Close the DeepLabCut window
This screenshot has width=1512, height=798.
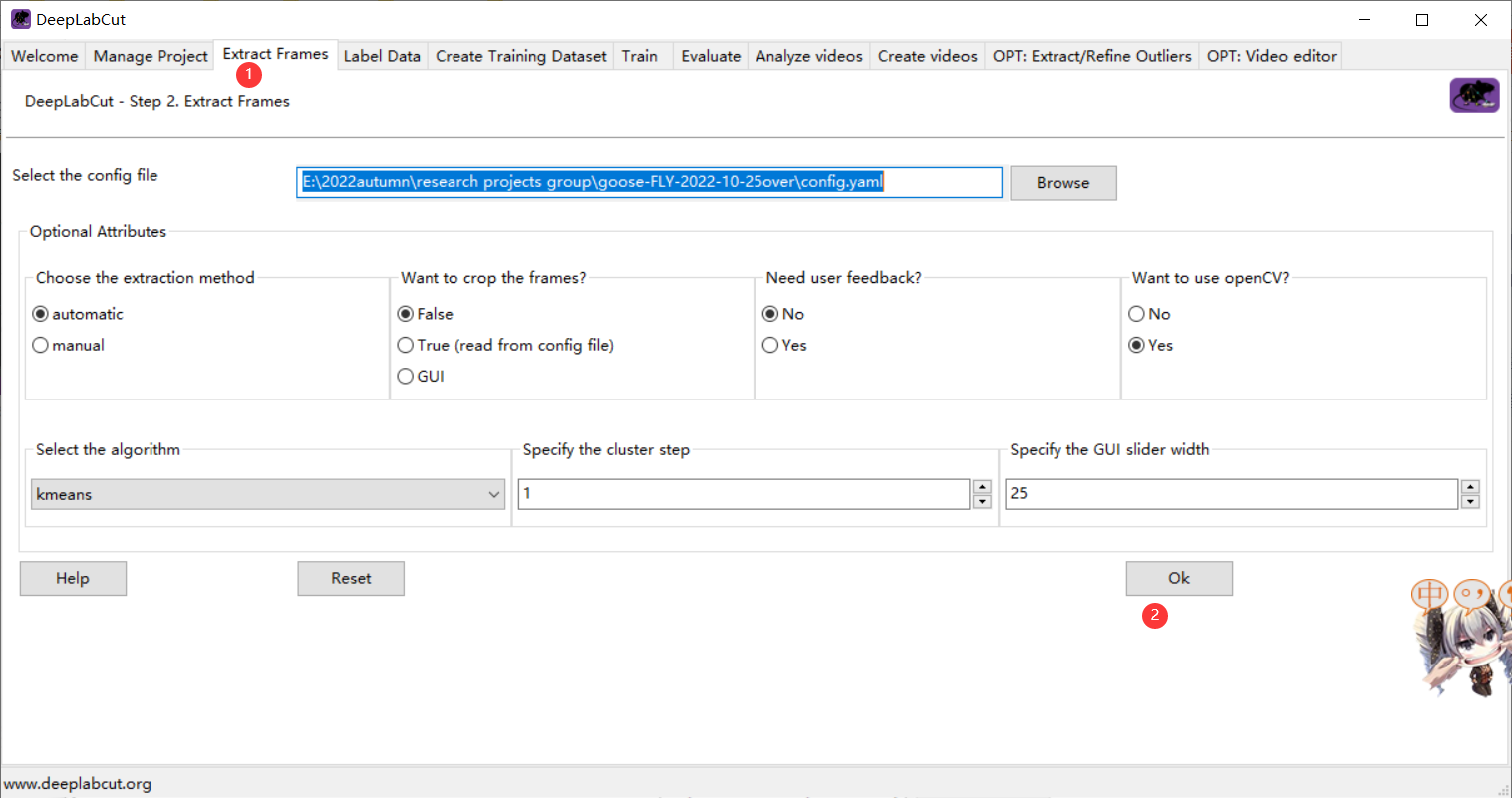click(1481, 20)
